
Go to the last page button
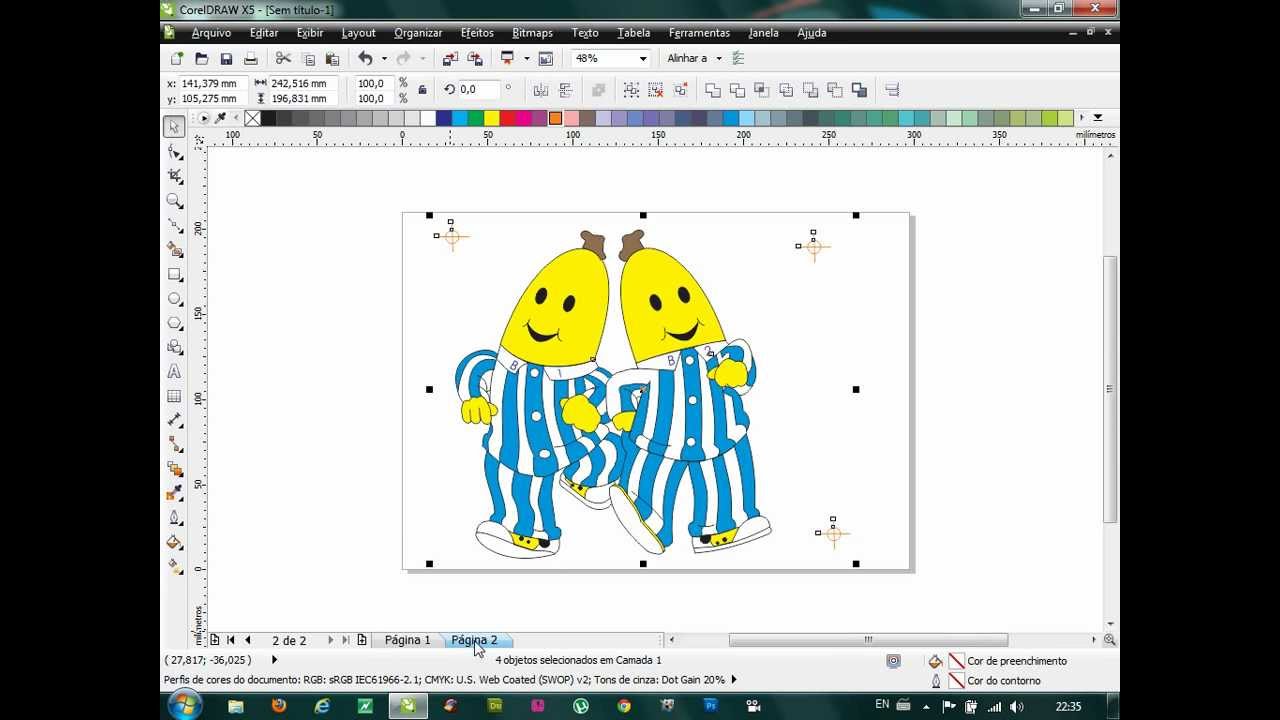(346, 640)
